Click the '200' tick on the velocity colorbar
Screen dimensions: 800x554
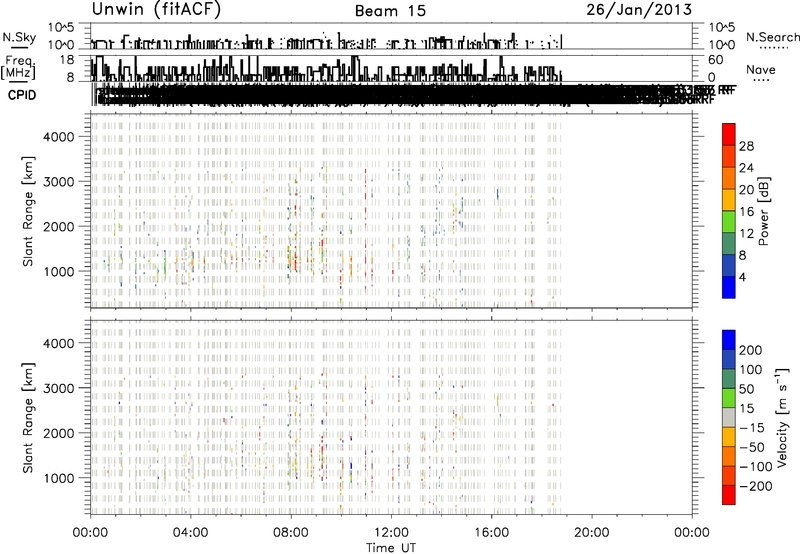click(751, 350)
